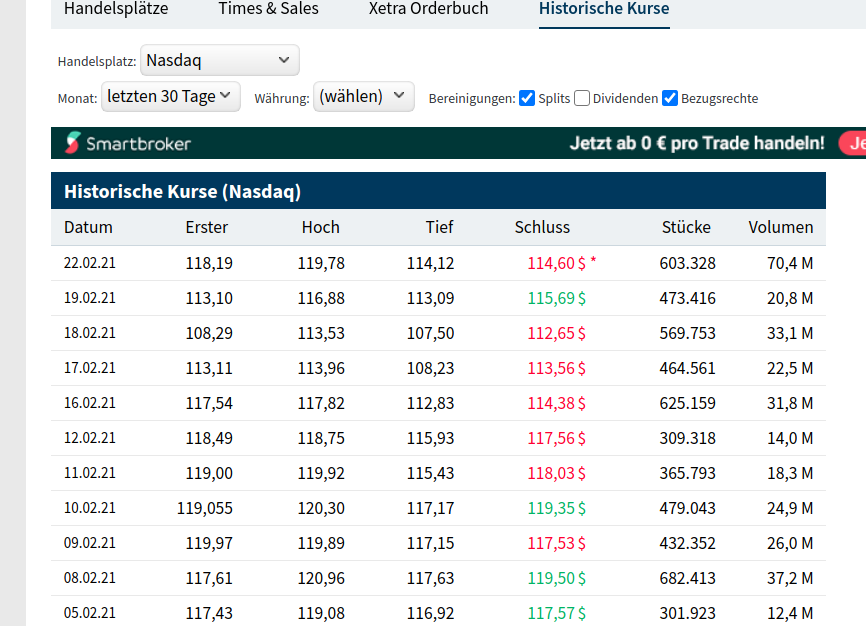Click the Datum column header
The width and height of the screenshot is (866, 626).
88,228
